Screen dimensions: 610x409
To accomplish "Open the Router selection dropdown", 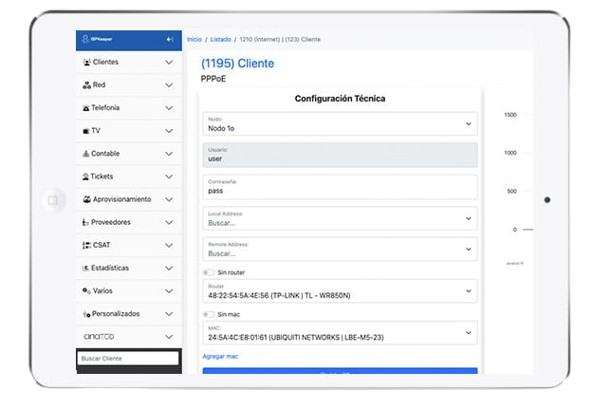I will [340, 291].
